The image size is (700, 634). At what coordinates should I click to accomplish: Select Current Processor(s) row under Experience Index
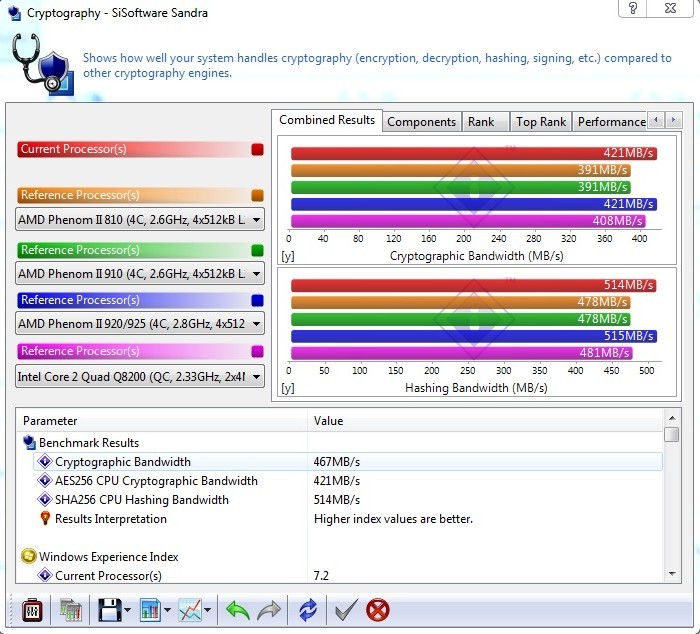click(348, 575)
